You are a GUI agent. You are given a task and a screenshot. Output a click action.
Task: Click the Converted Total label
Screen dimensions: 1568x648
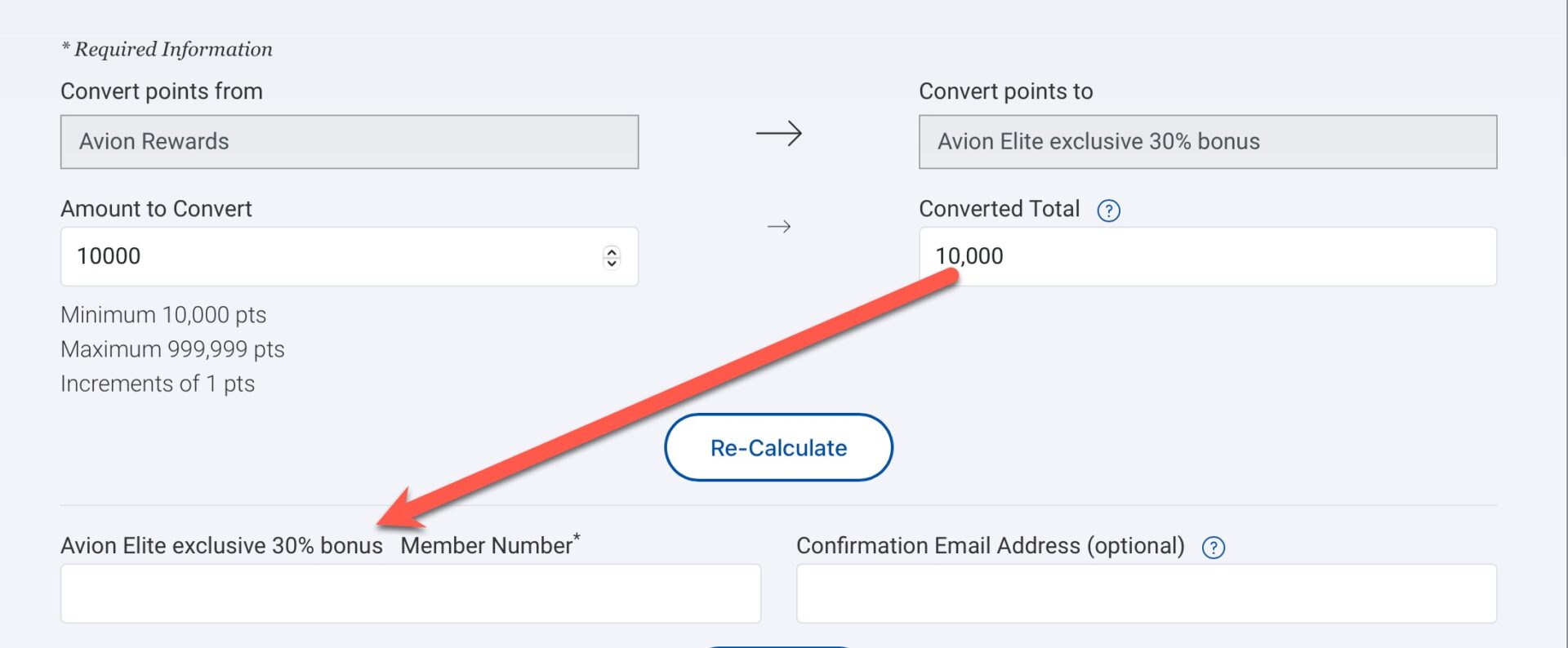[998, 209]
